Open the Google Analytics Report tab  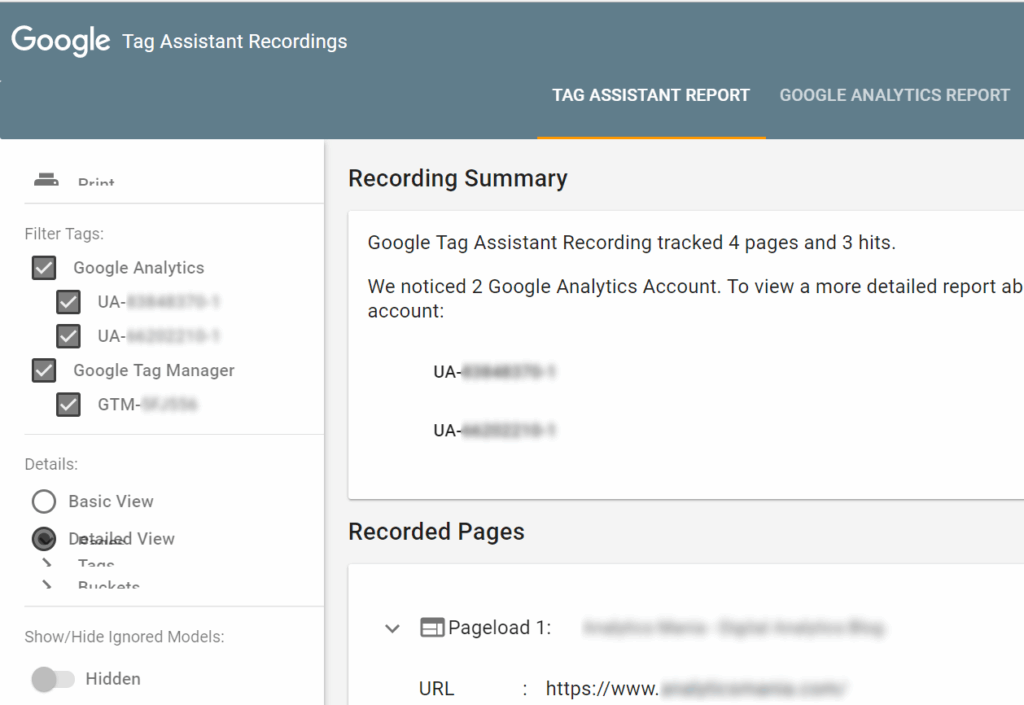(895, 95)
